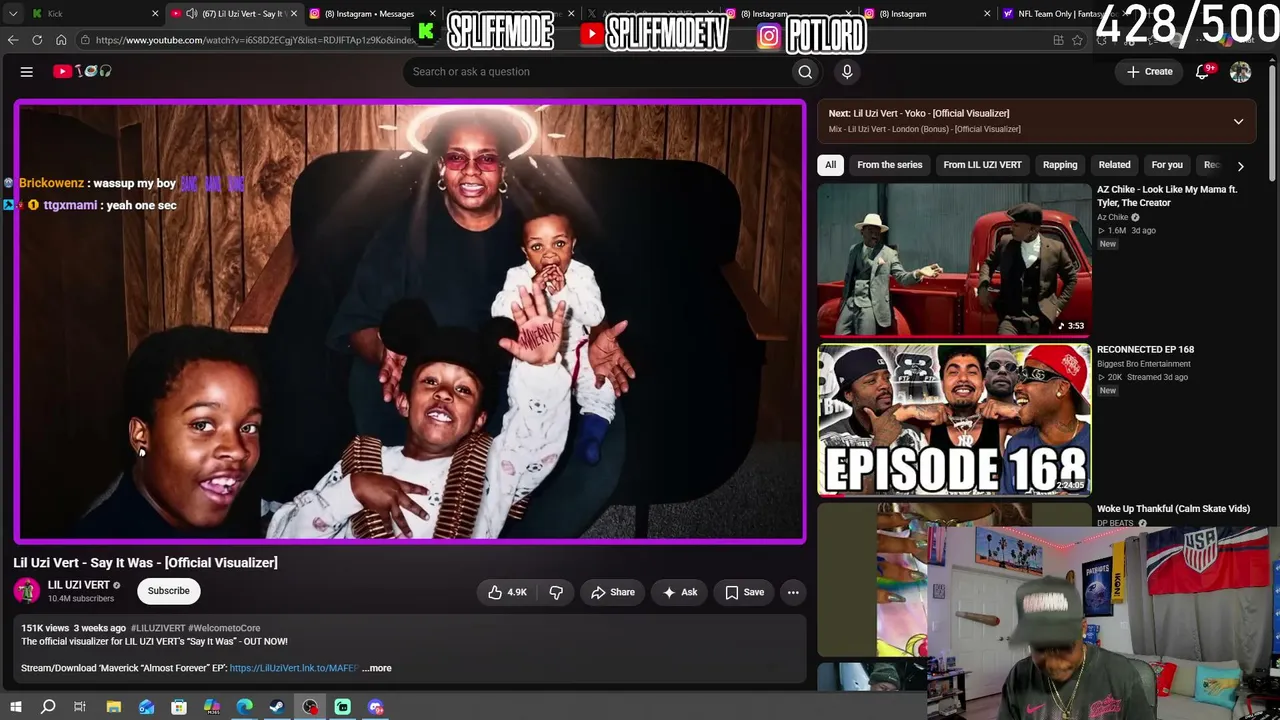
Task: Close the Kick browser tab
Action: [x=155, y=14]
